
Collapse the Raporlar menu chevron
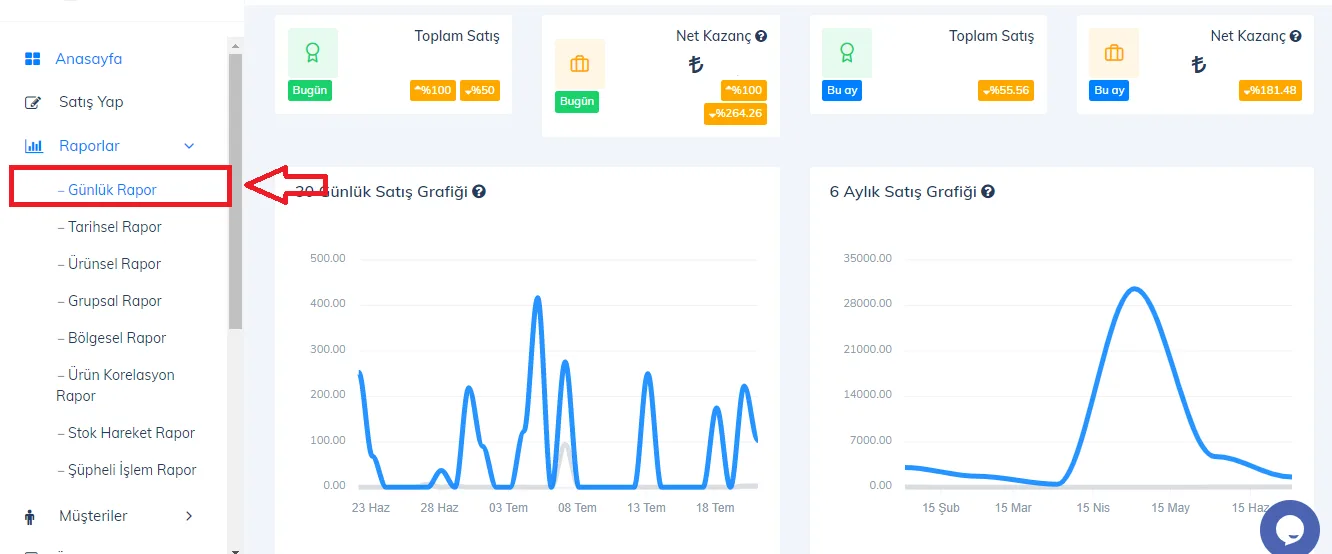click(189, 146)
